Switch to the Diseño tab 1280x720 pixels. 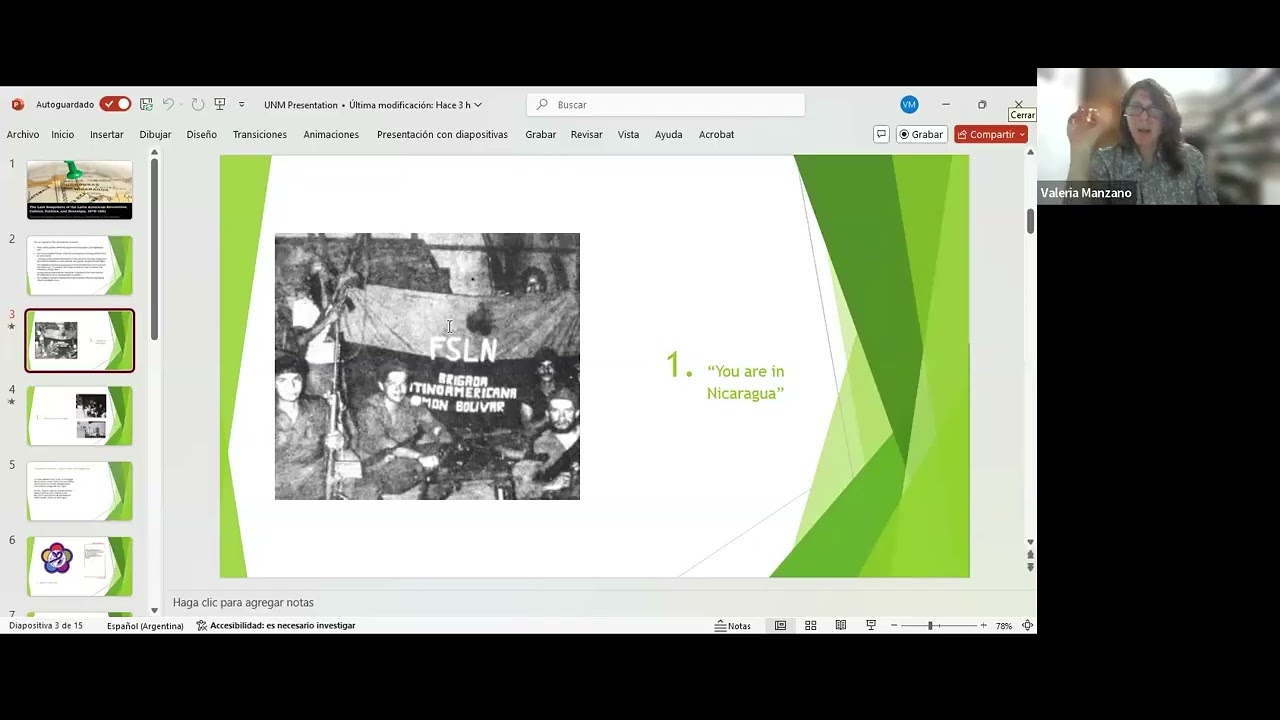pos(201,134)
